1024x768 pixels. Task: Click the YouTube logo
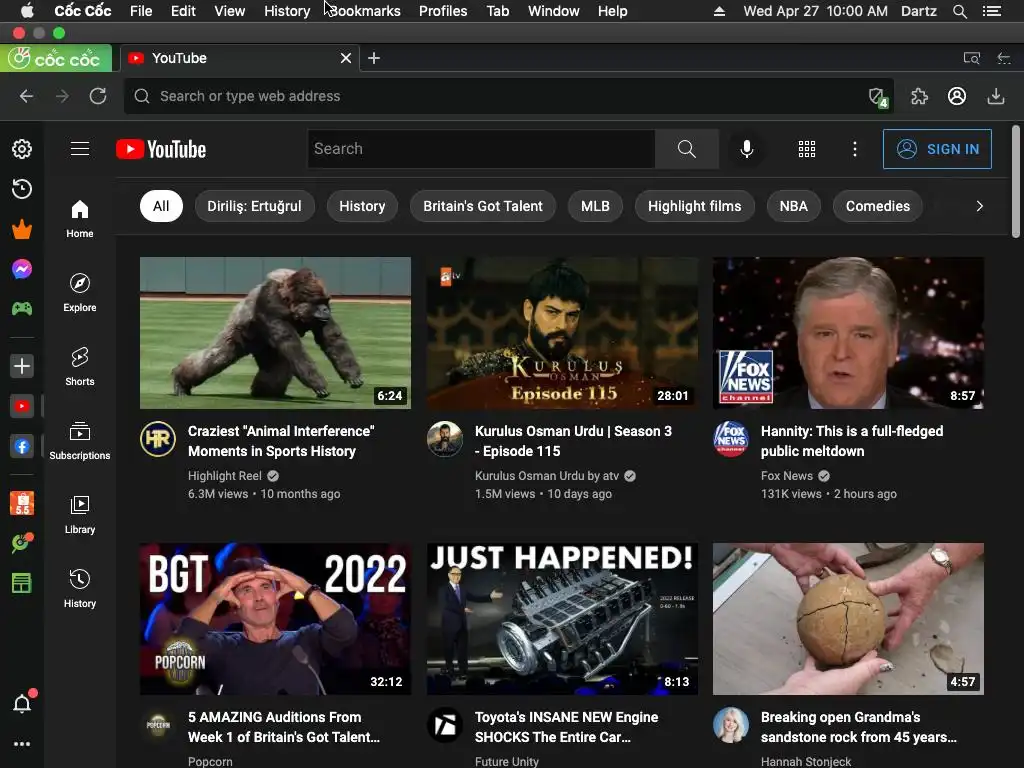click(x=161, y=150)
